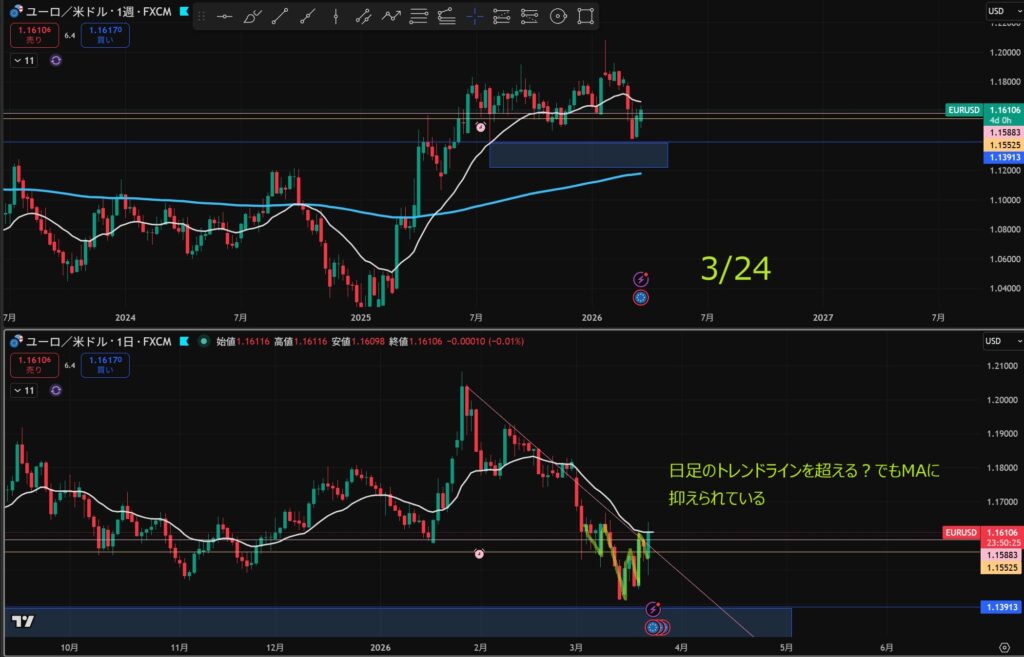Image resolution: width=1024 pixels, height=657 pixels.
Task: Grab the floating toolbar drag handle
Action: point(202,16)
